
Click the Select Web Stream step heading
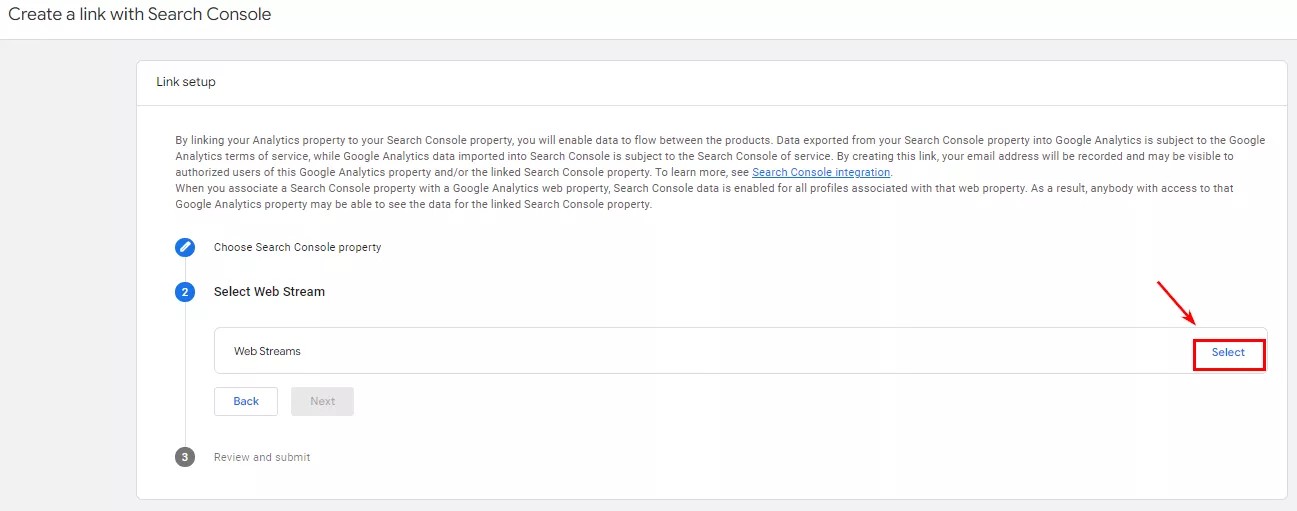tap(269, 292)
